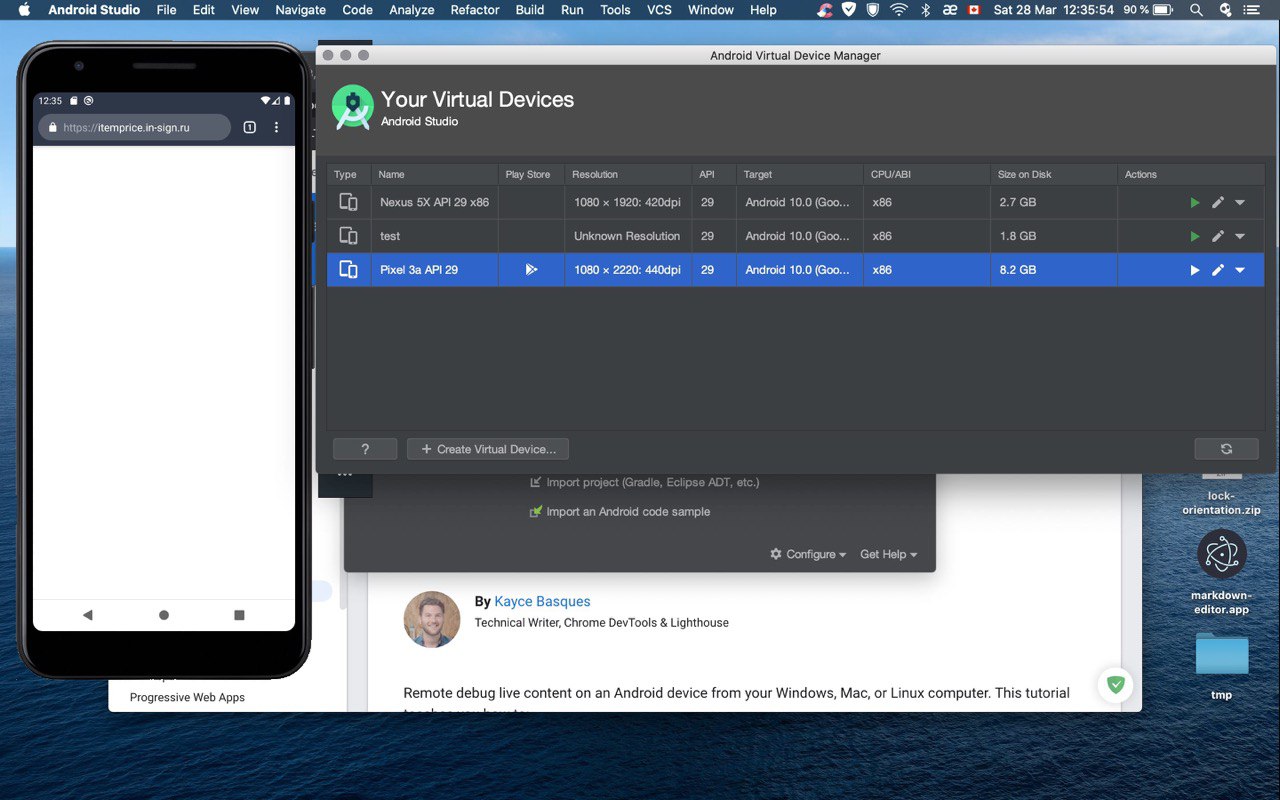Open lock-orientation.zip on desktop
The image size is (1280, 800).
point(1221,495)
